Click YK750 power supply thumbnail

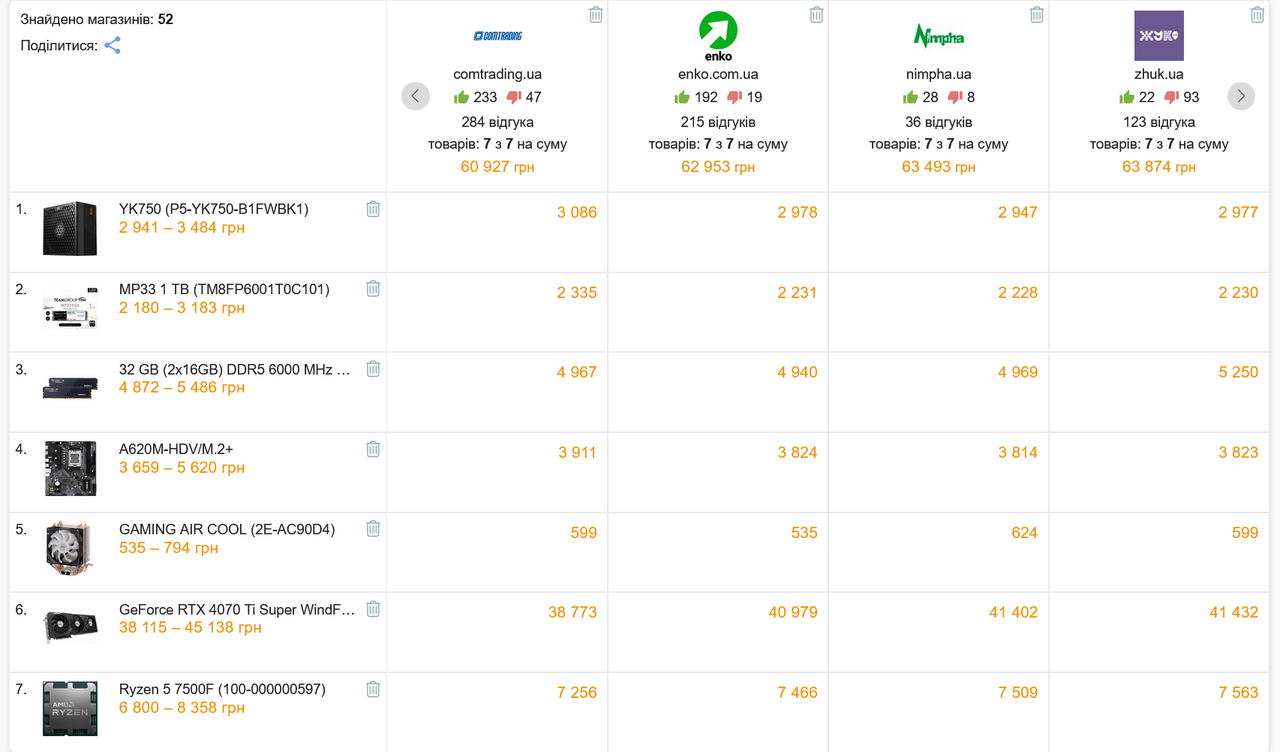[x=70, y=229]
